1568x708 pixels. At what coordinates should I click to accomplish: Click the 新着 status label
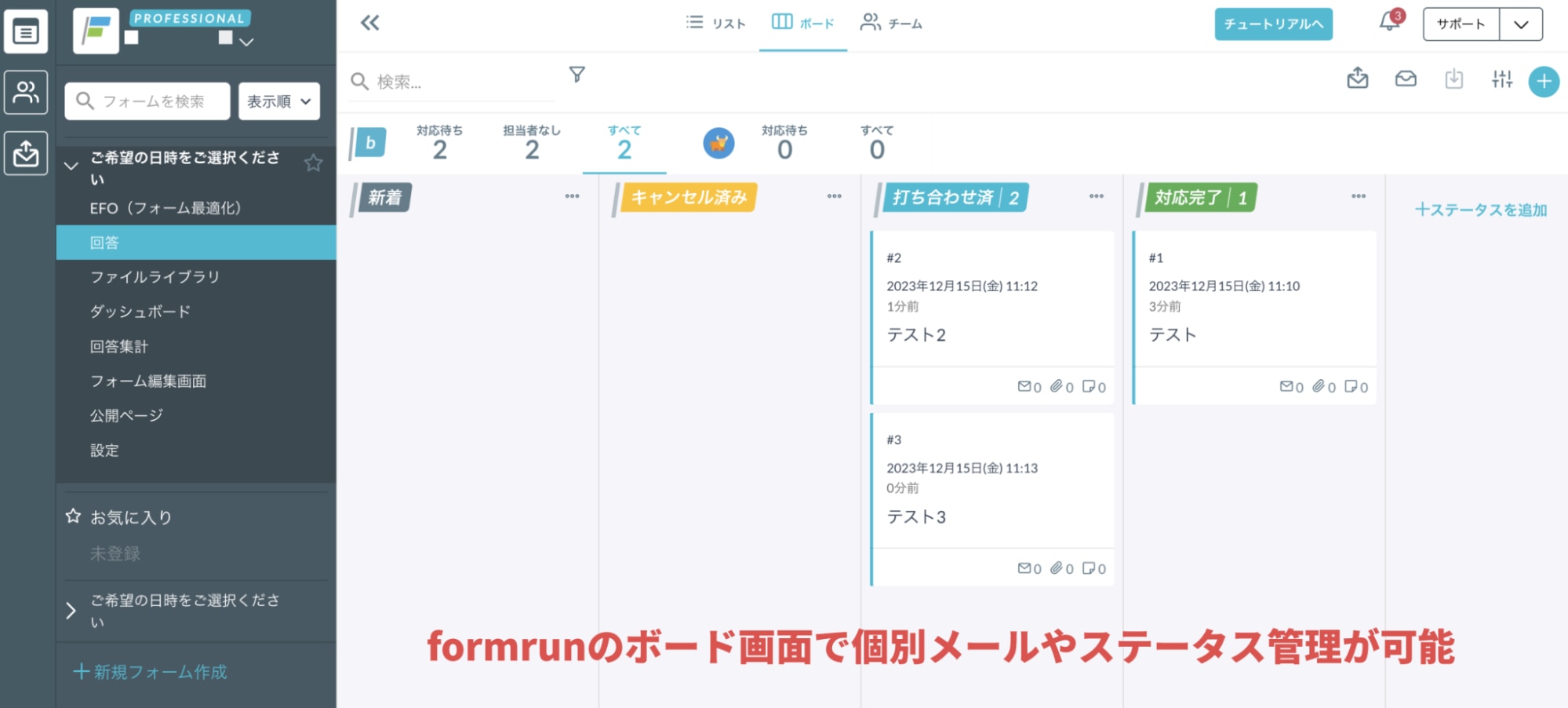click(x=384, y=197)
